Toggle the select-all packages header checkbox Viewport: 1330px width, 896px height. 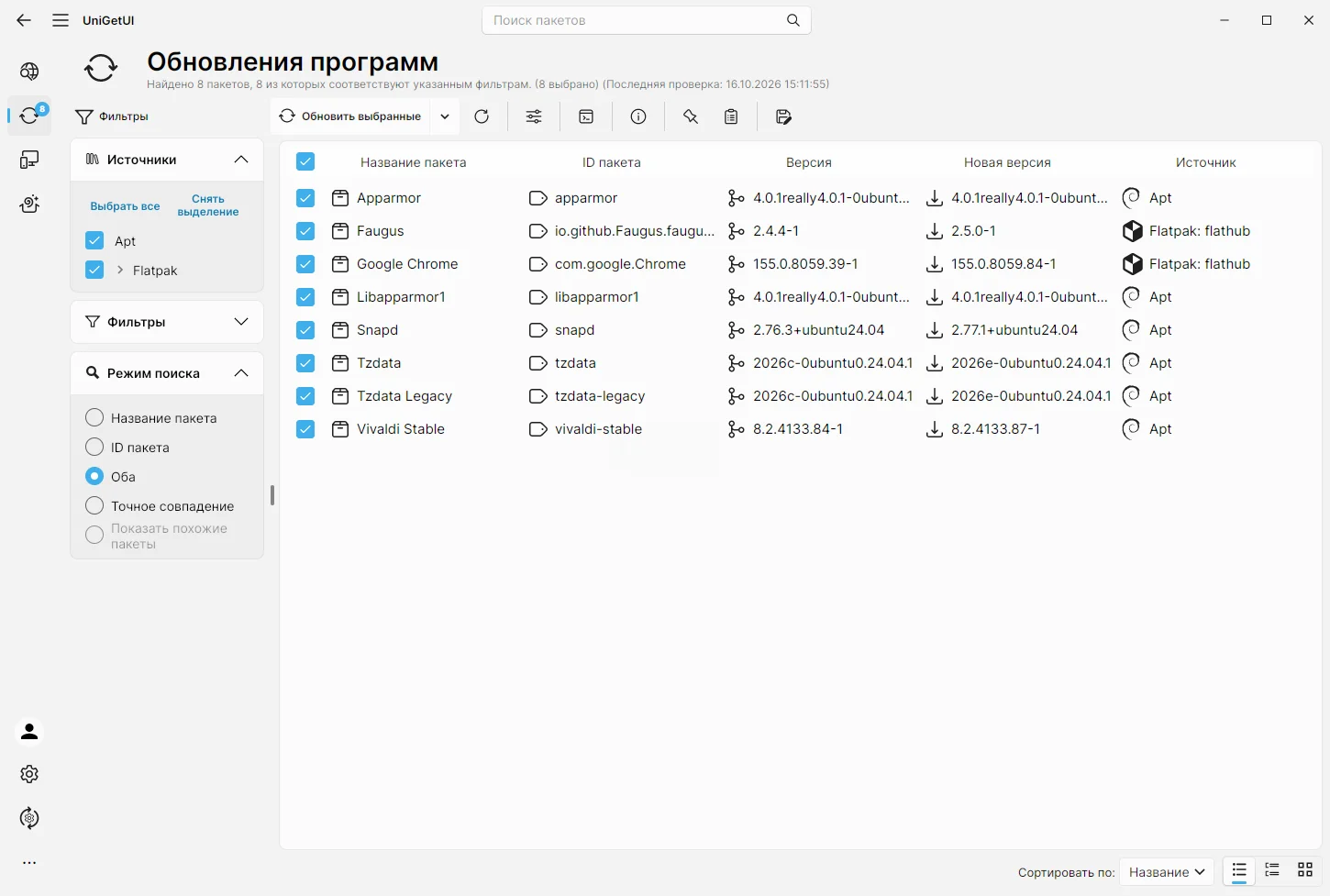click(305, 162)
